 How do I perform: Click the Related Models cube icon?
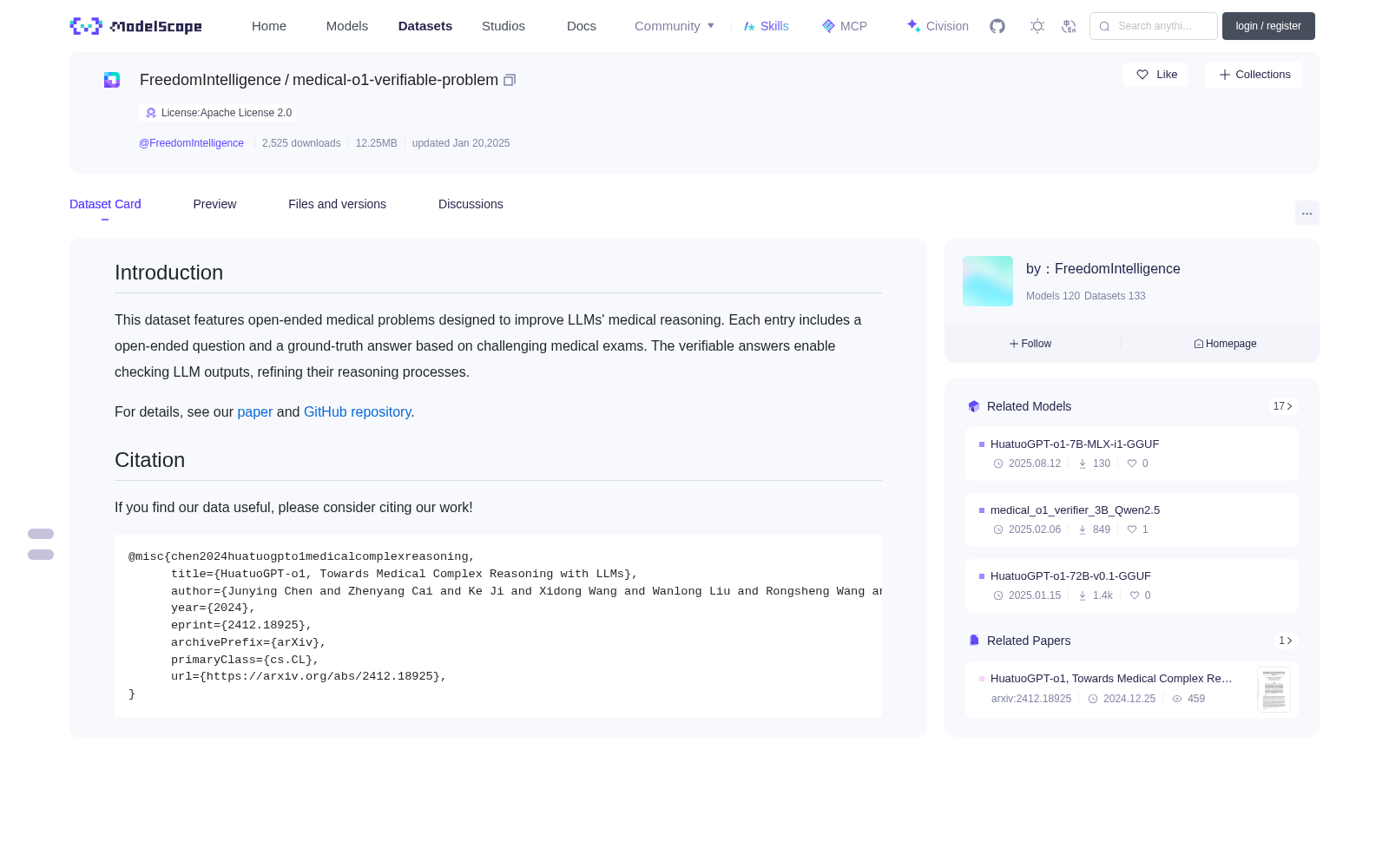point(974,406)
